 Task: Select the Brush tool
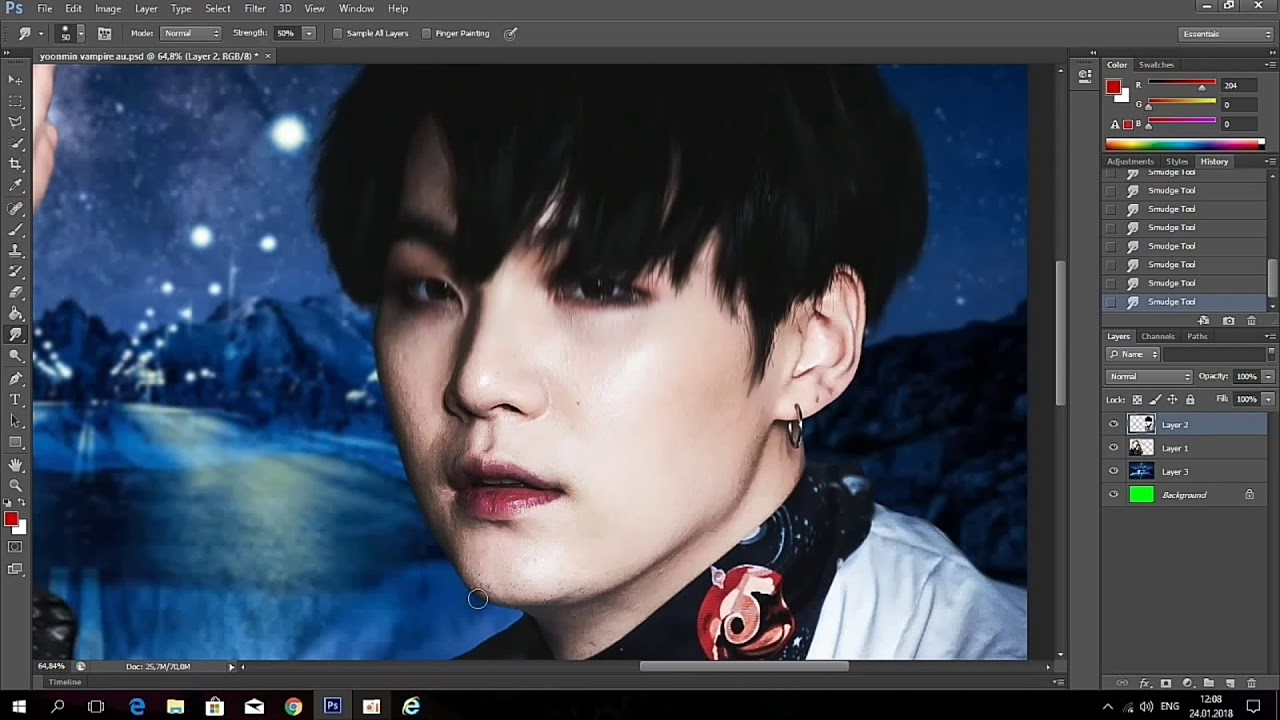coord(15,230)
